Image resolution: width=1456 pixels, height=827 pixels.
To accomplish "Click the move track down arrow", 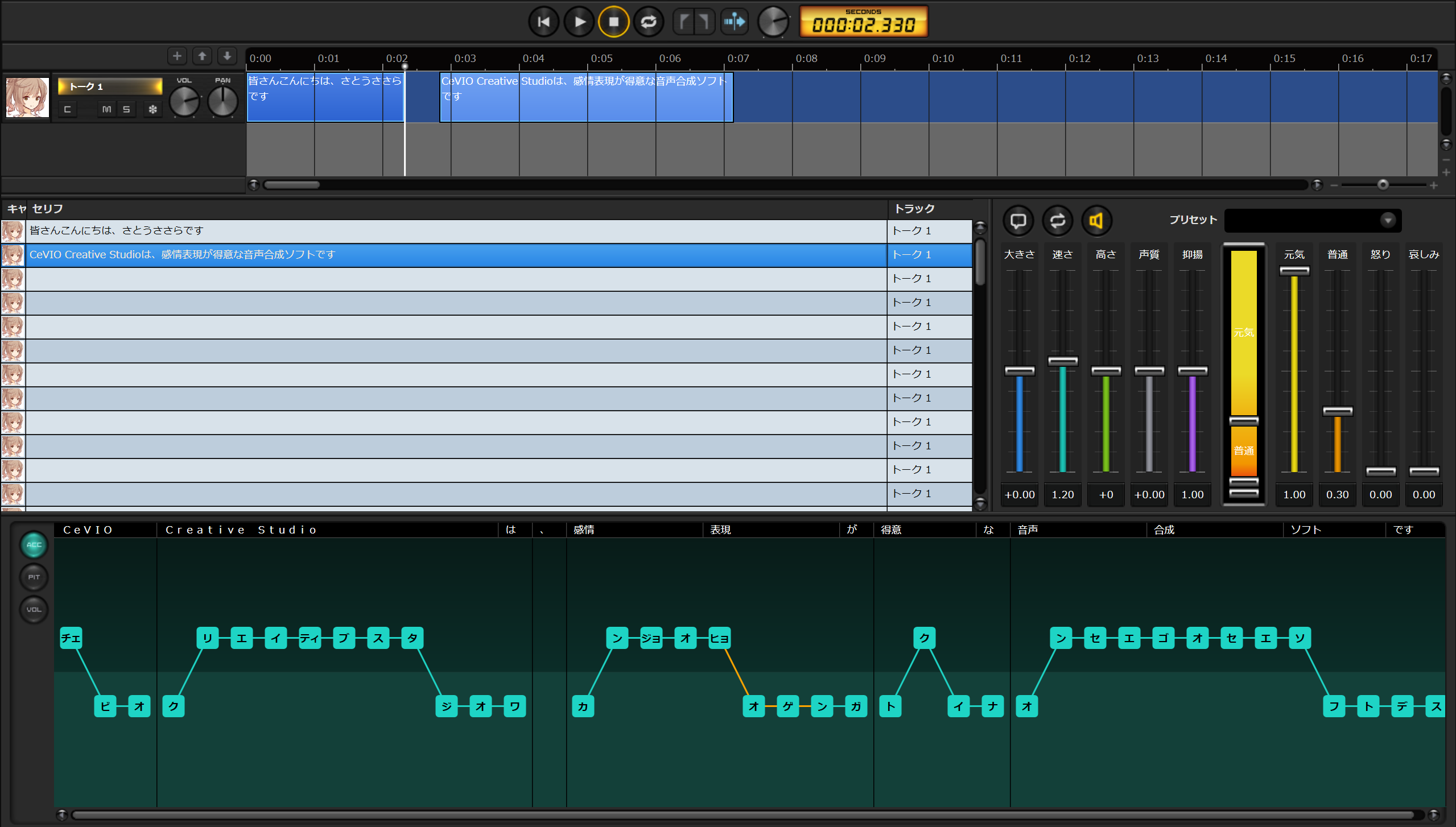I will click(x=227, y=56).
